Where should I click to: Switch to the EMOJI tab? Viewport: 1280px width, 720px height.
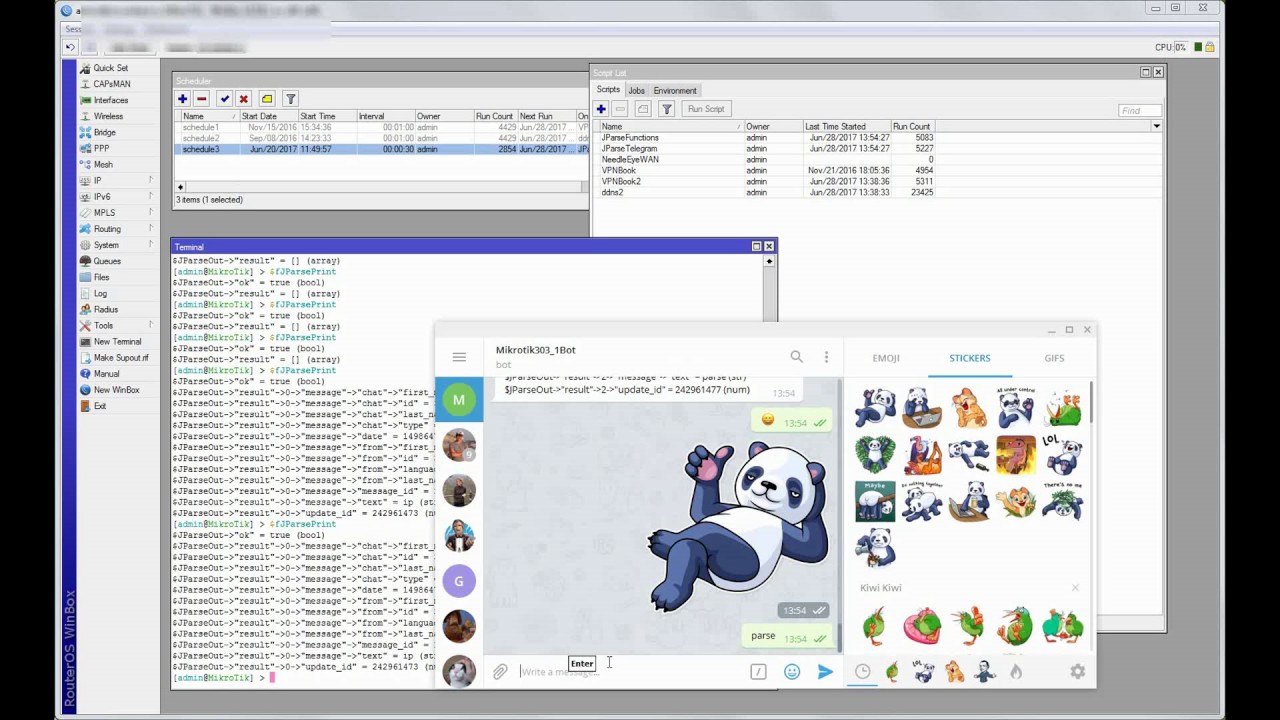point(886,358)
